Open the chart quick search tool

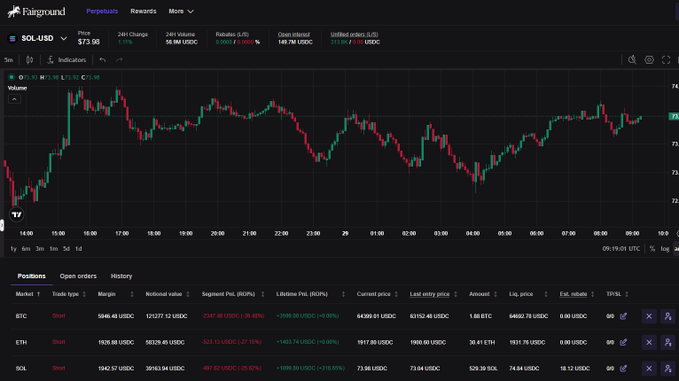(x=632, y=60)
